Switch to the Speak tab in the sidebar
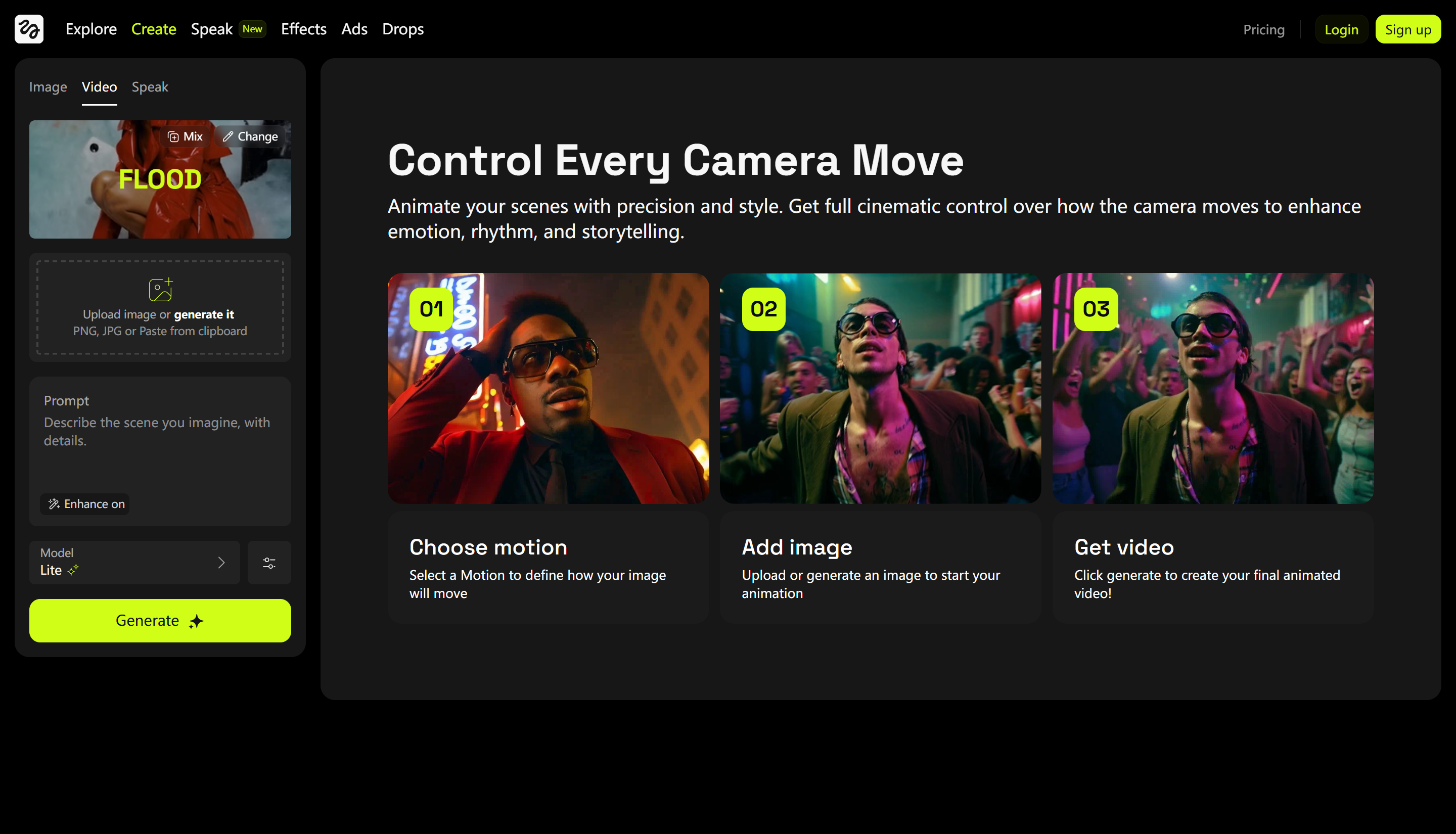Screen dimensions: 1456x834 tap(150, 86)
